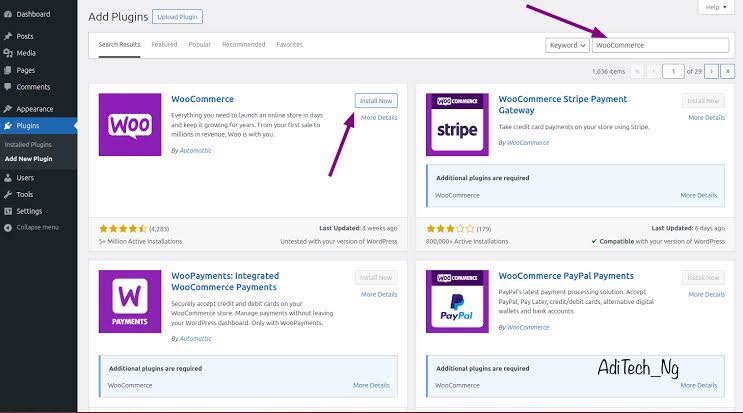Click WooCommerce author link under Stripe plugin
The image size is (743, 413).
[x=528, y=143]
